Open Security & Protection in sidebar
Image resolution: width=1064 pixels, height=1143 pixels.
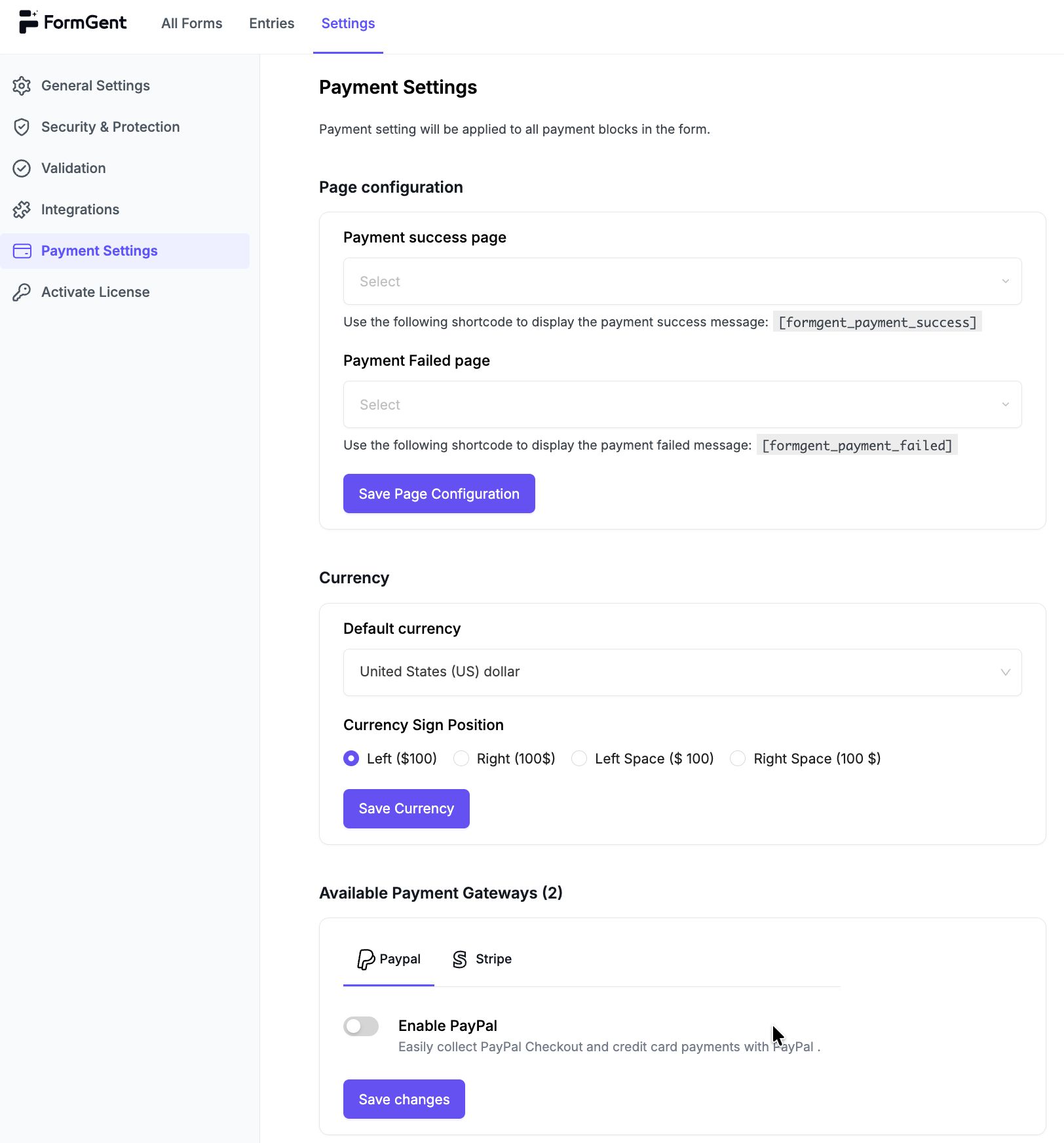124,127
